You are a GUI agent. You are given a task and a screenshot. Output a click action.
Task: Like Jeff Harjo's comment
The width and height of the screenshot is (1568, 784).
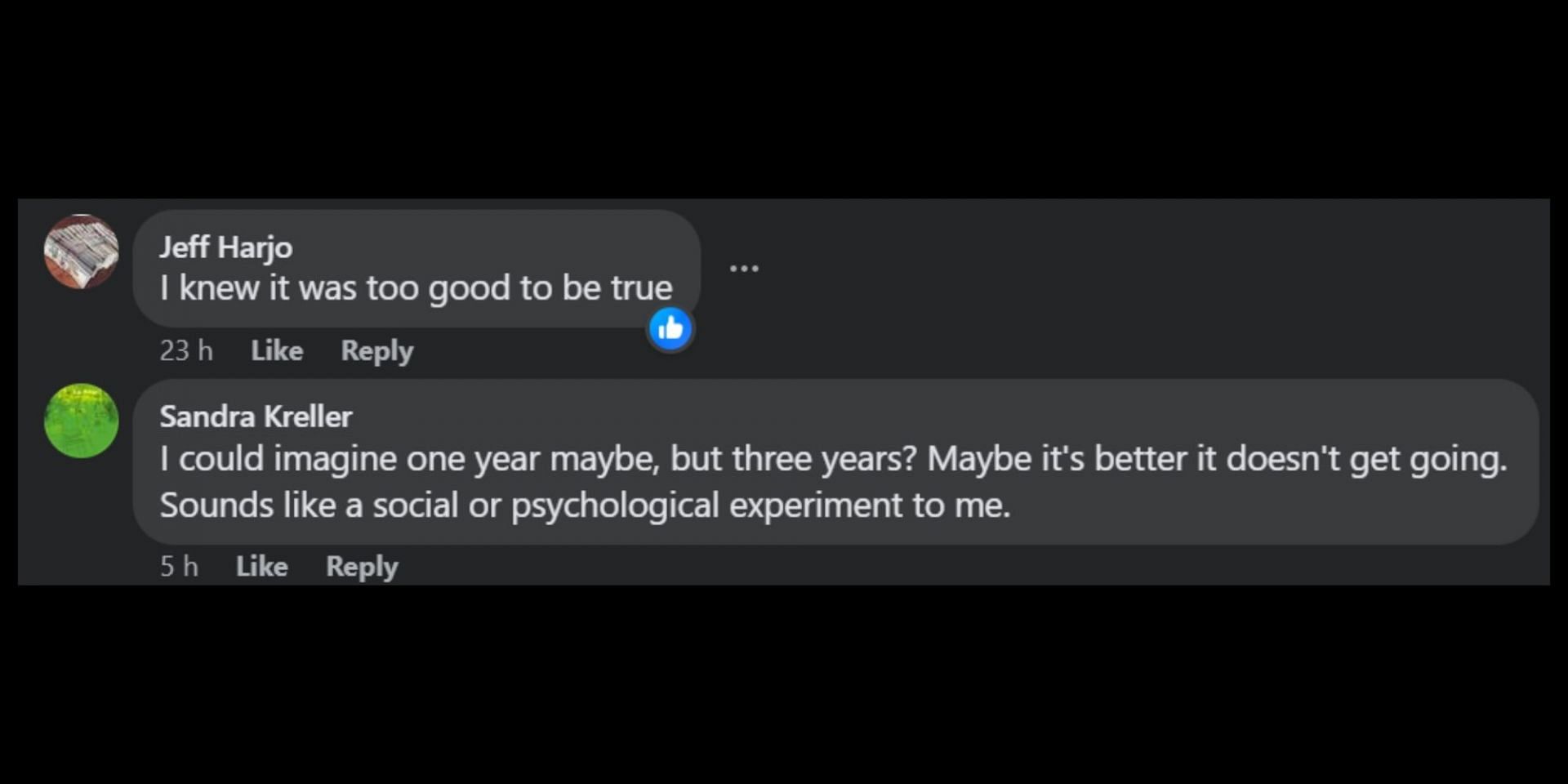pyautogui.click(x=277, y=350)
